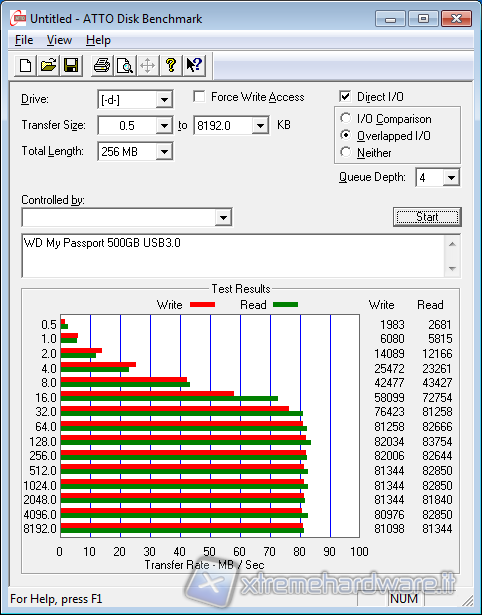The width and height of the screenshot is (482, 615).
Task: Click the About question mark icon
Action: 171,65
